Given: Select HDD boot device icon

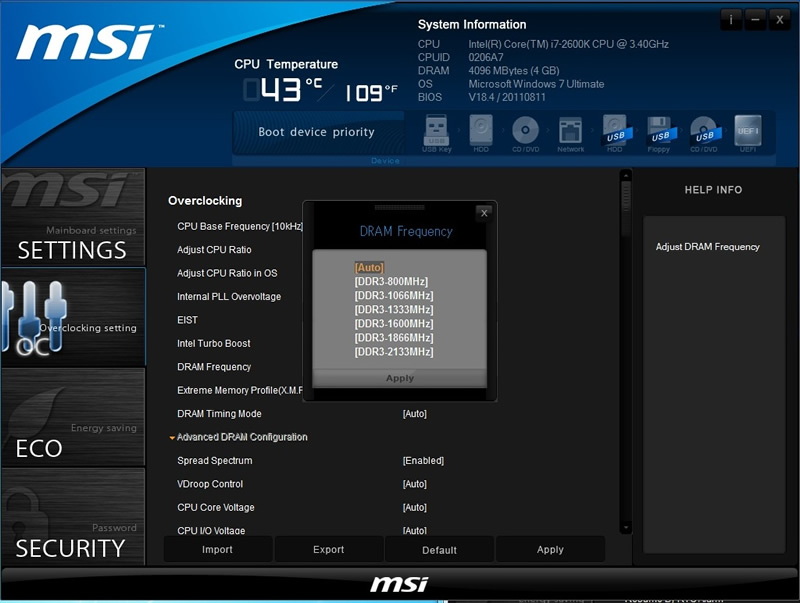Looking at the screenshot, I should (481, 133).
